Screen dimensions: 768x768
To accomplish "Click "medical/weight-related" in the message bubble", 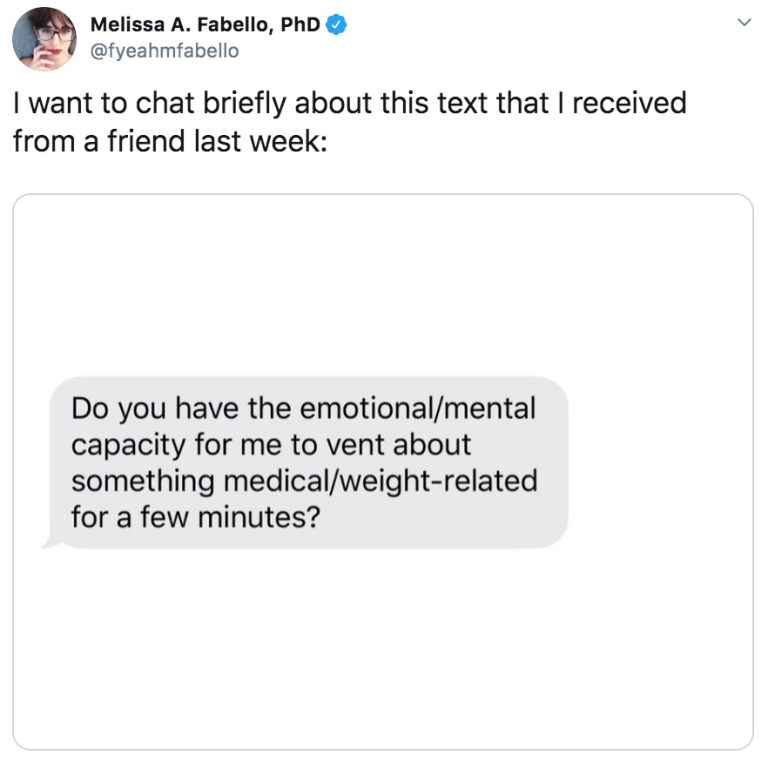I will point(379,481).
